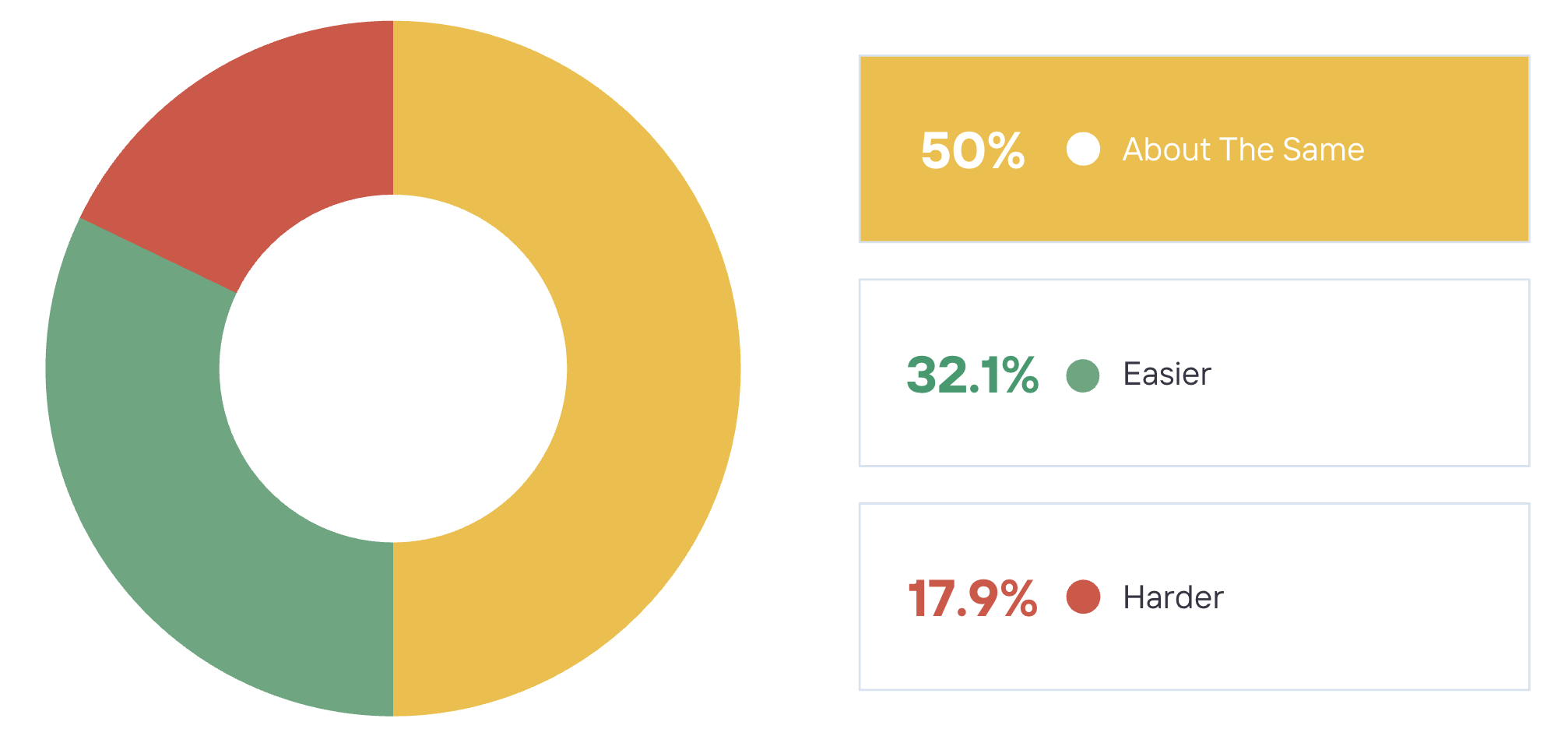Click the white center hole of the donut
This screenshot has width=1568, height=743.
[393, 368]
